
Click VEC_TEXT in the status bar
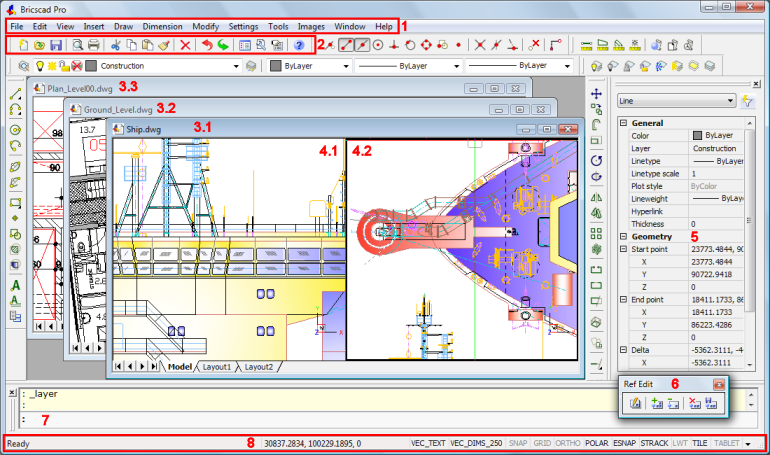(x=428, y=443)
